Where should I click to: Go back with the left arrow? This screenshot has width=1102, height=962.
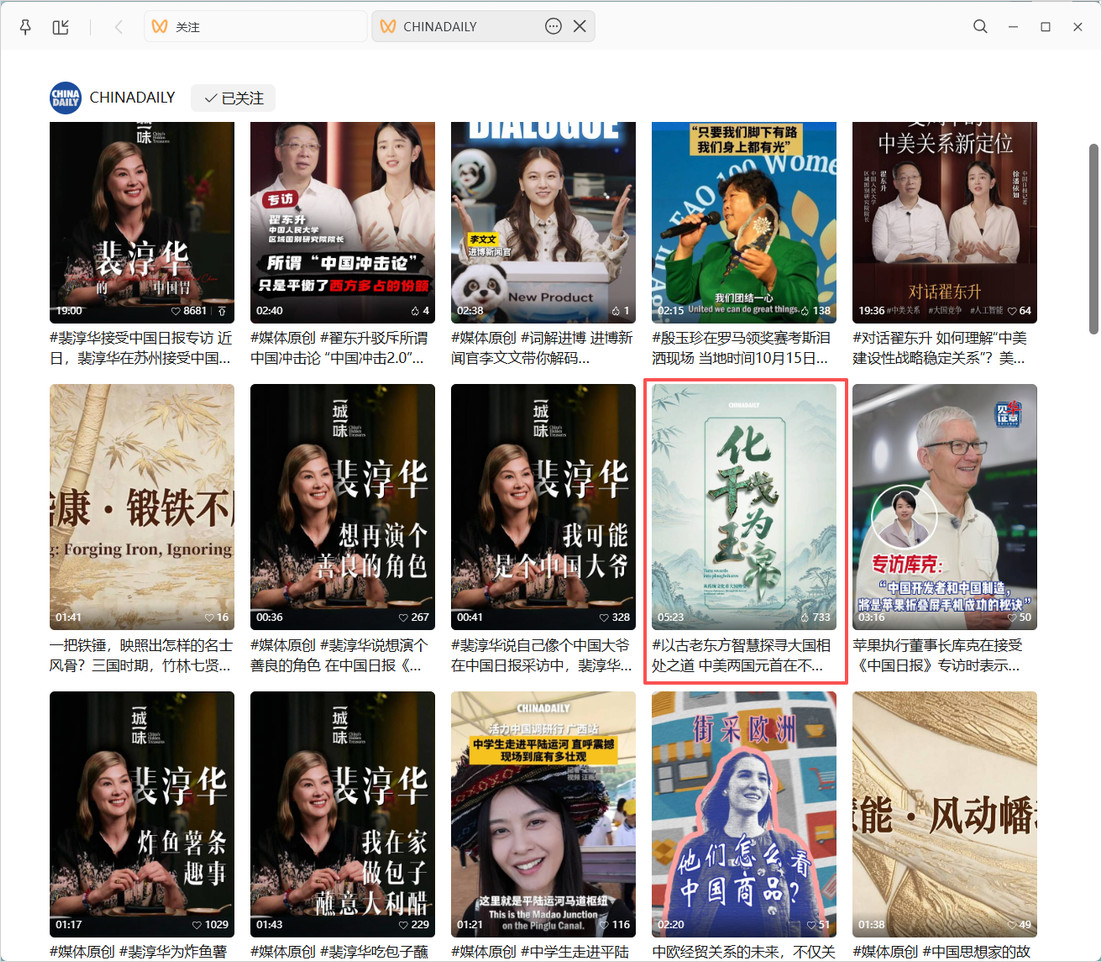click(119, 27)
